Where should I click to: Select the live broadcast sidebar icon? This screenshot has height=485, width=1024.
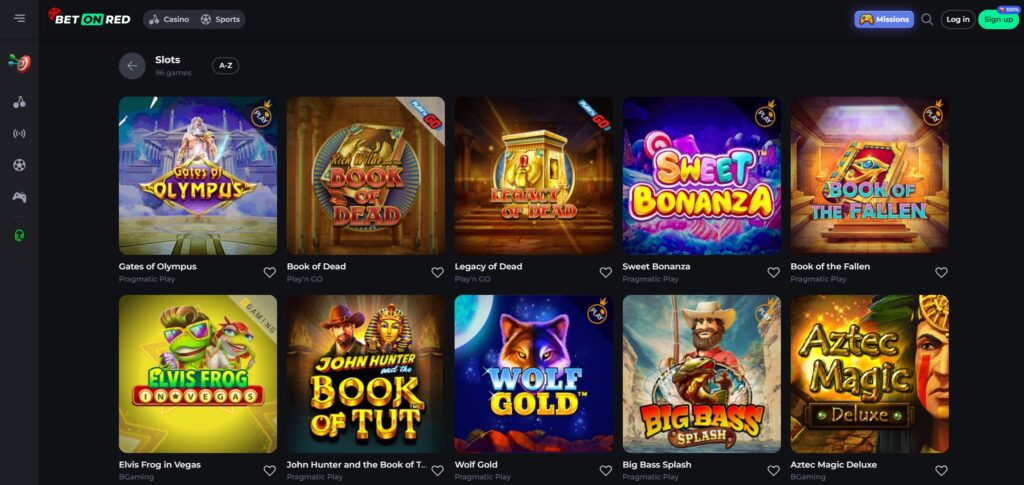click(20, 134)
